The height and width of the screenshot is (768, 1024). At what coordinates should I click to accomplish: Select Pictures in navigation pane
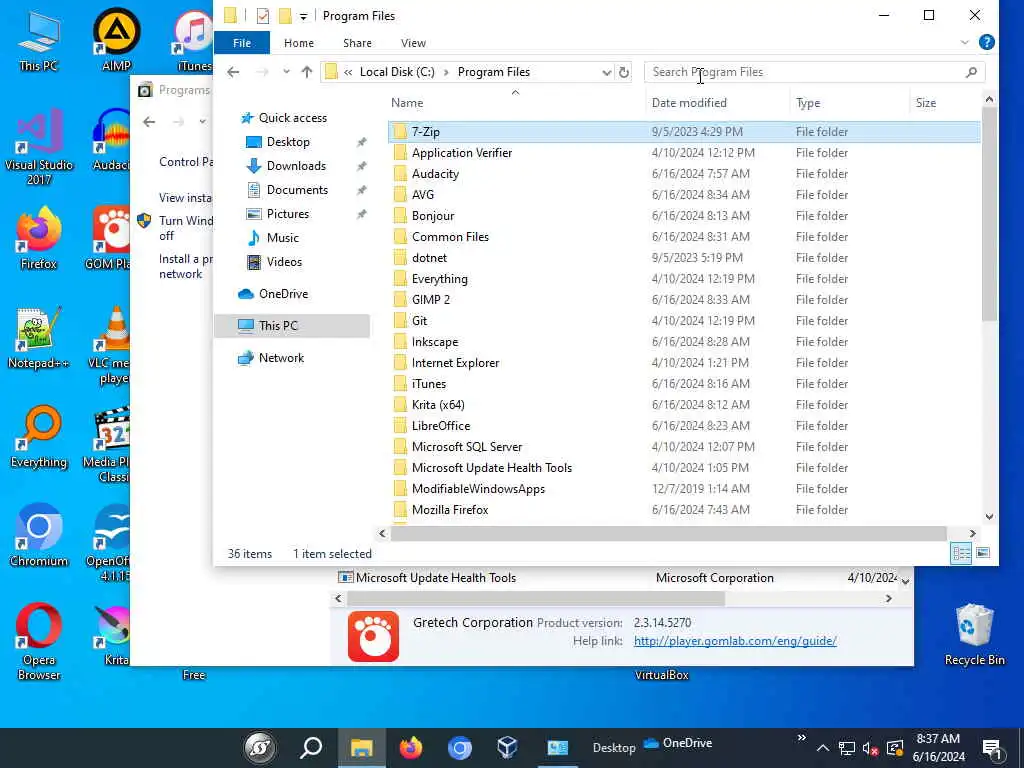pos(287,214)
